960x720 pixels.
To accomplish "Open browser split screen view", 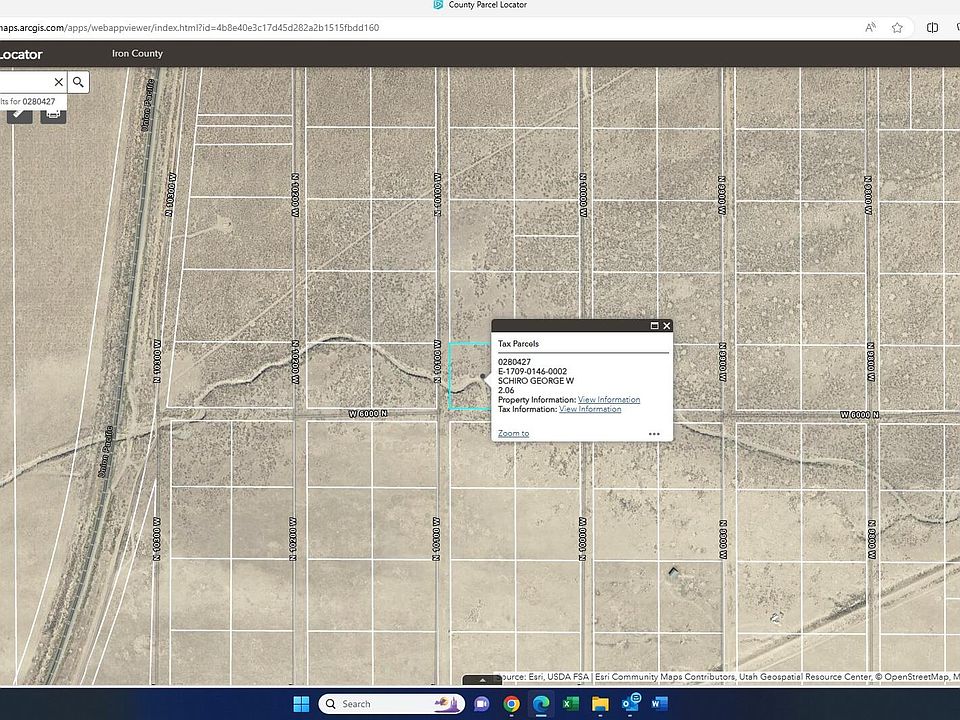I will [x=932, y=28].
